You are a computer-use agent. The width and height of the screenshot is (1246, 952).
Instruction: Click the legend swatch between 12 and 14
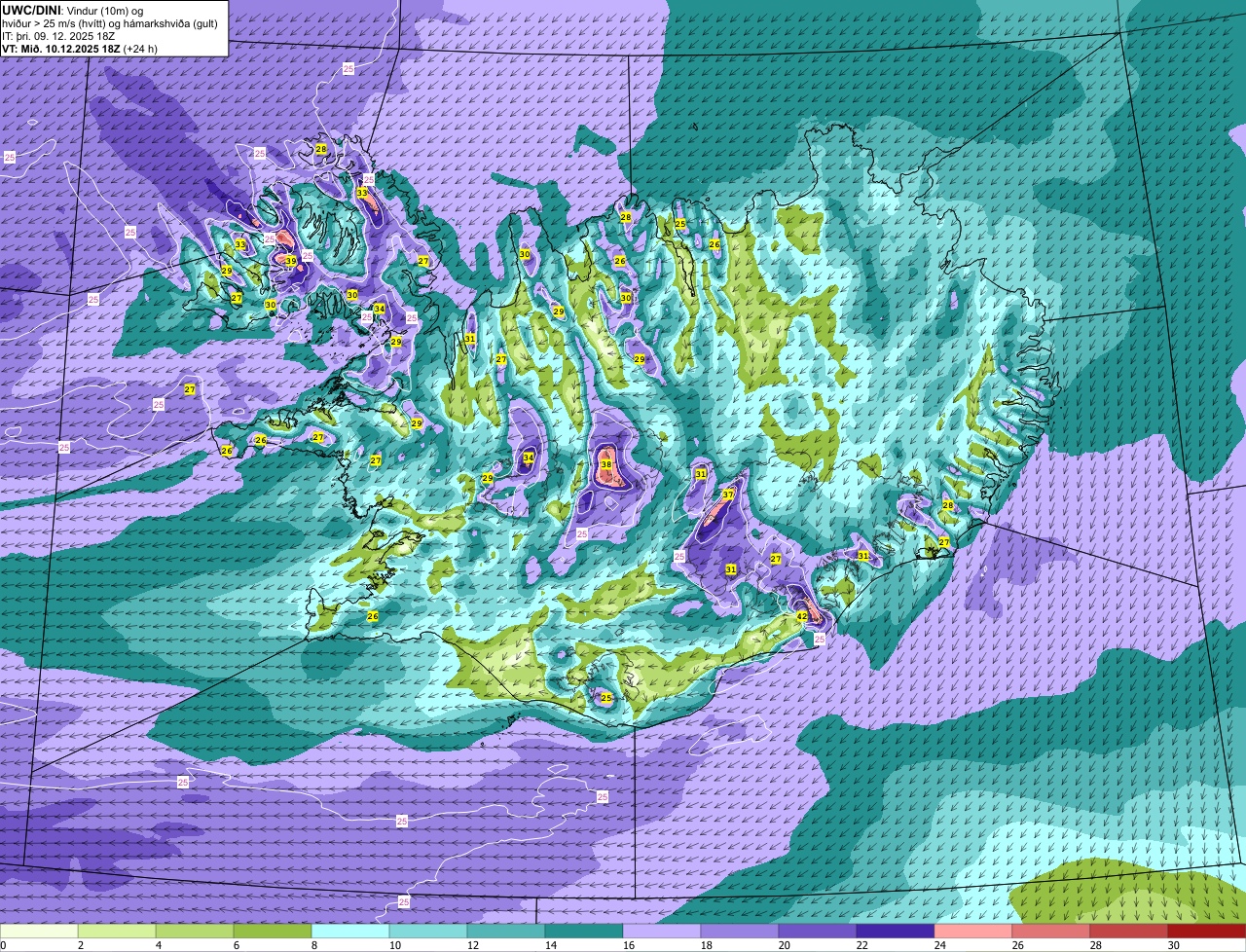[506, 932]
